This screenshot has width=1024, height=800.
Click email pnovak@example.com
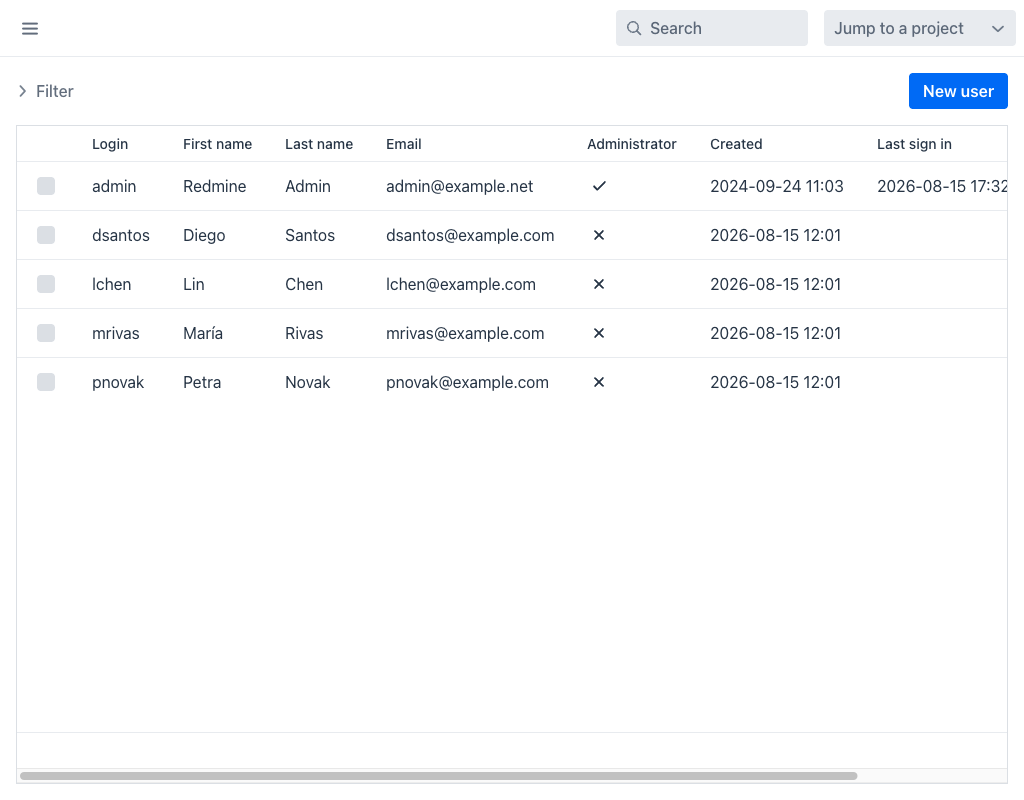pos(467,382)
